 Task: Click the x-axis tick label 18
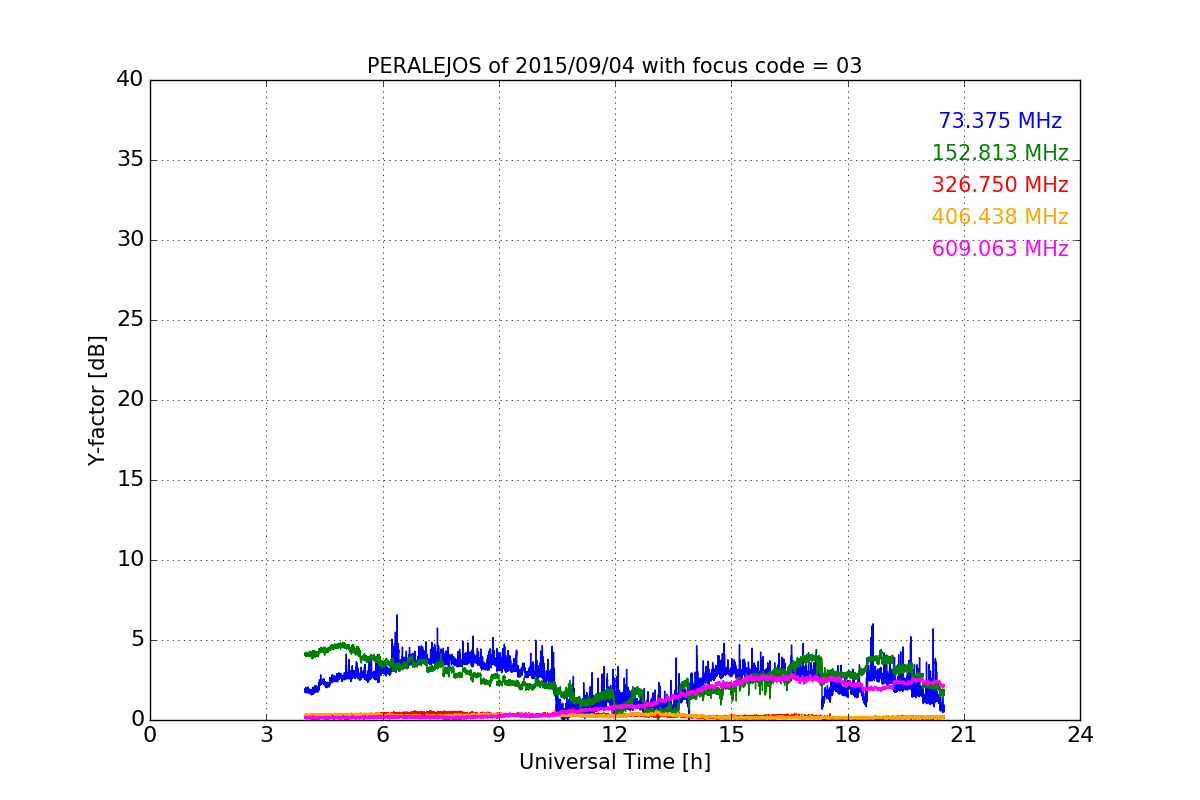(x=847, y=734)
